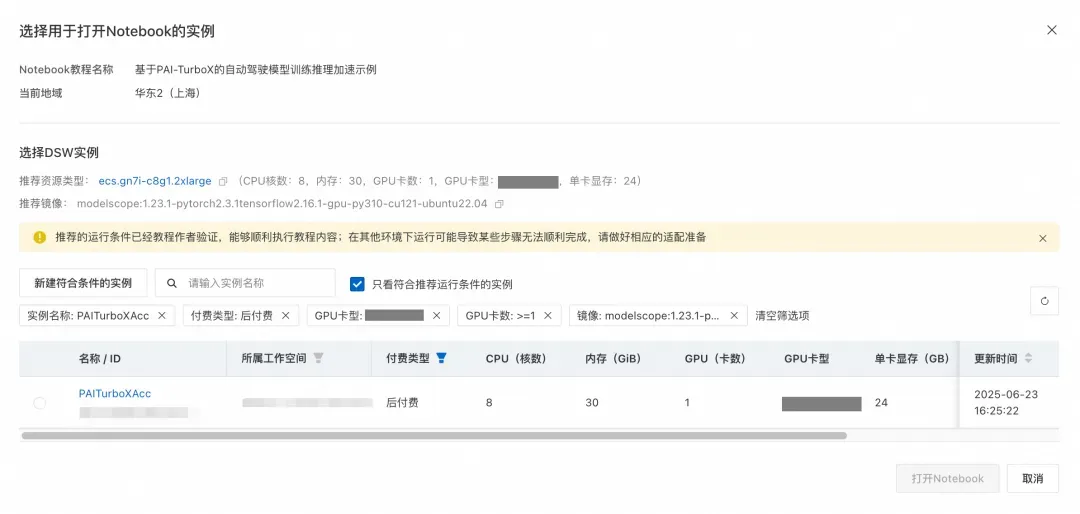Remove the 实例名称 PAITurboXAcc filter tag
This screenshot has width=1080, height=514.
pyautogui.click(x=162, y=316)
